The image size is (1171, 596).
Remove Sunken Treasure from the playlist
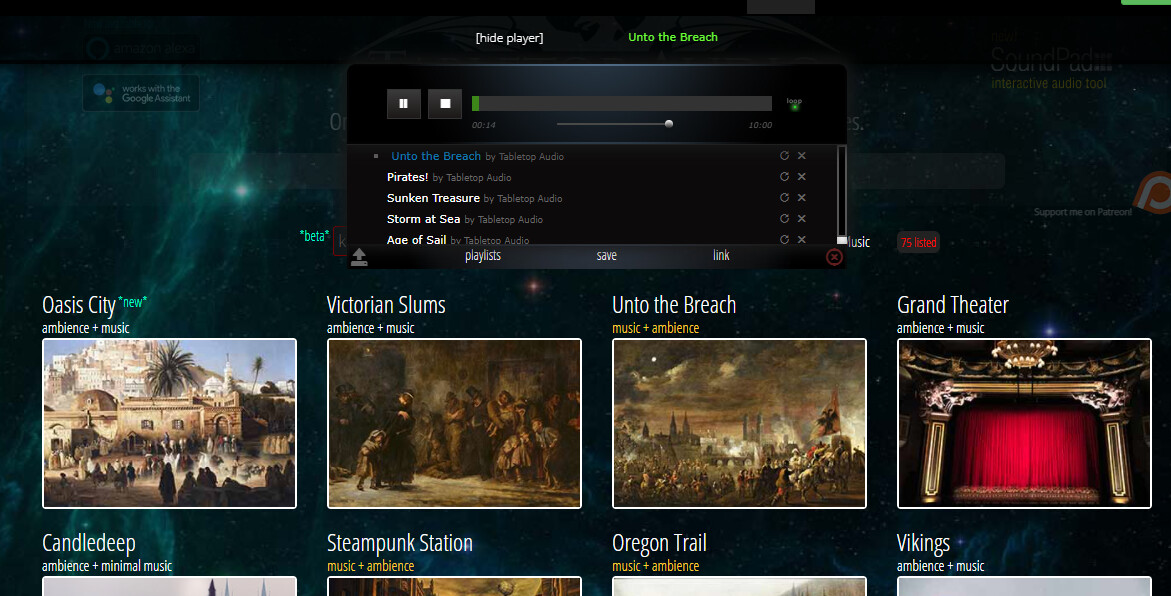(x=801, y=197)
